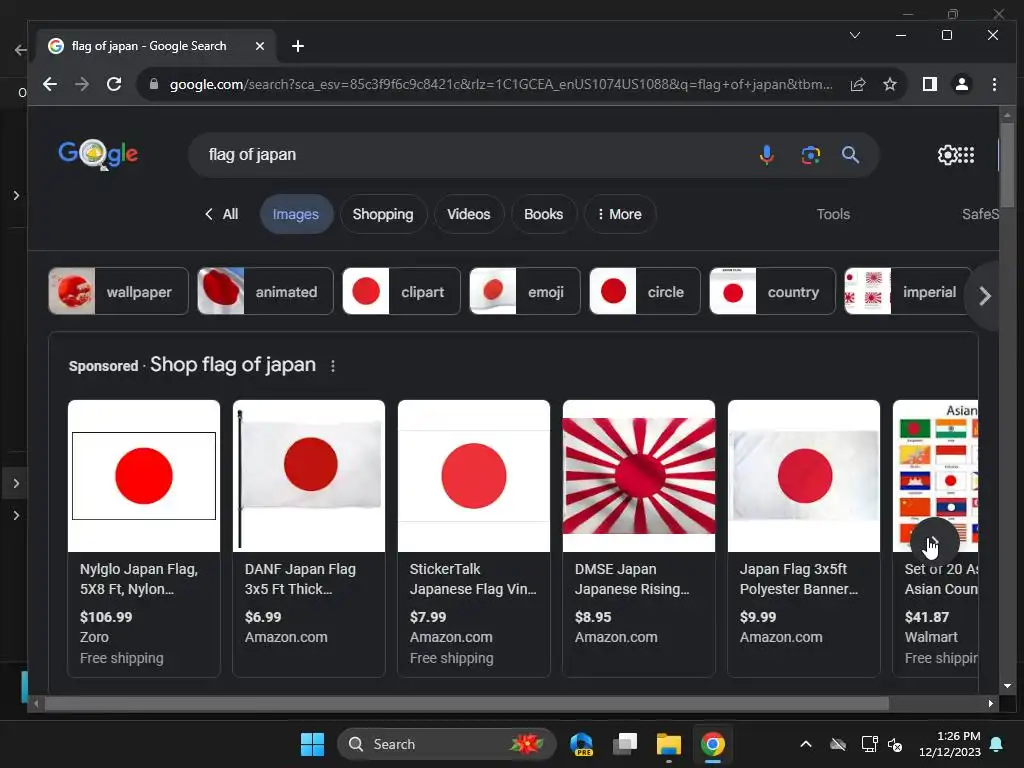The width and height of the screenshot is (1024, 768).
Task: Start voice search with microphone icon
Action: tap(767, 155)
